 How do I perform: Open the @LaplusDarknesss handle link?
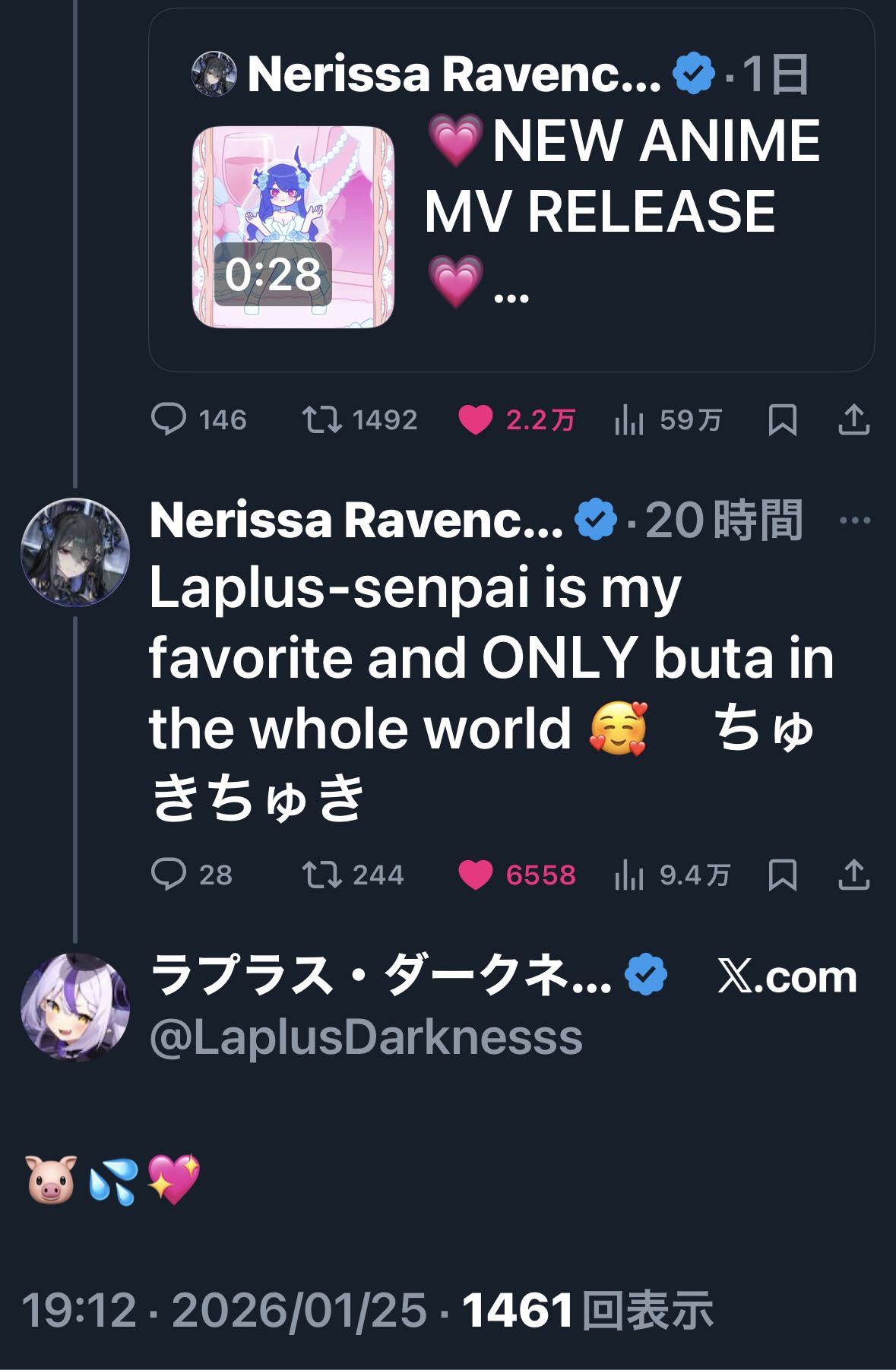click(x=366, y=1038)
